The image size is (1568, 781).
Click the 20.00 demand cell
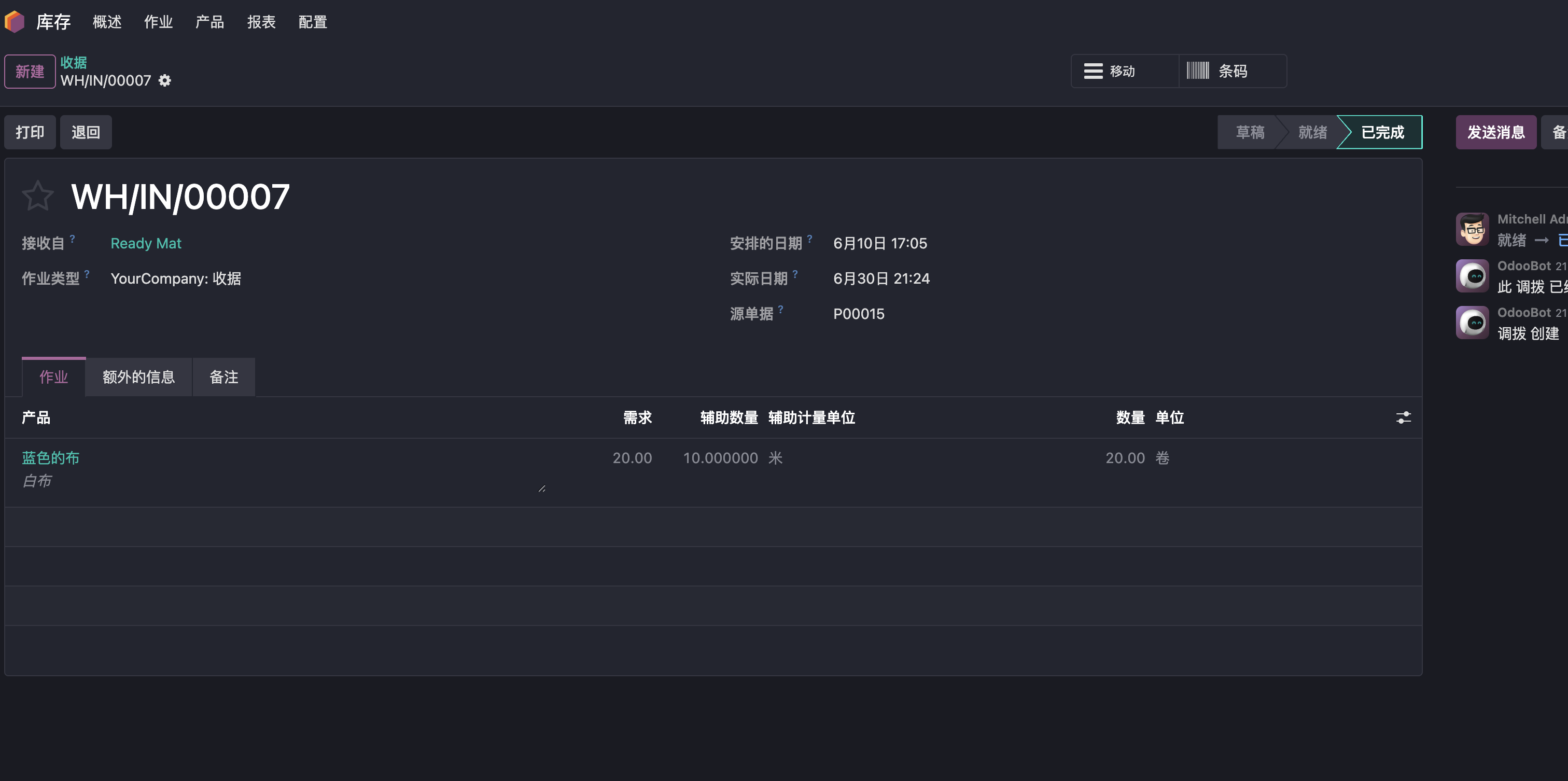[x=632, y=458]
